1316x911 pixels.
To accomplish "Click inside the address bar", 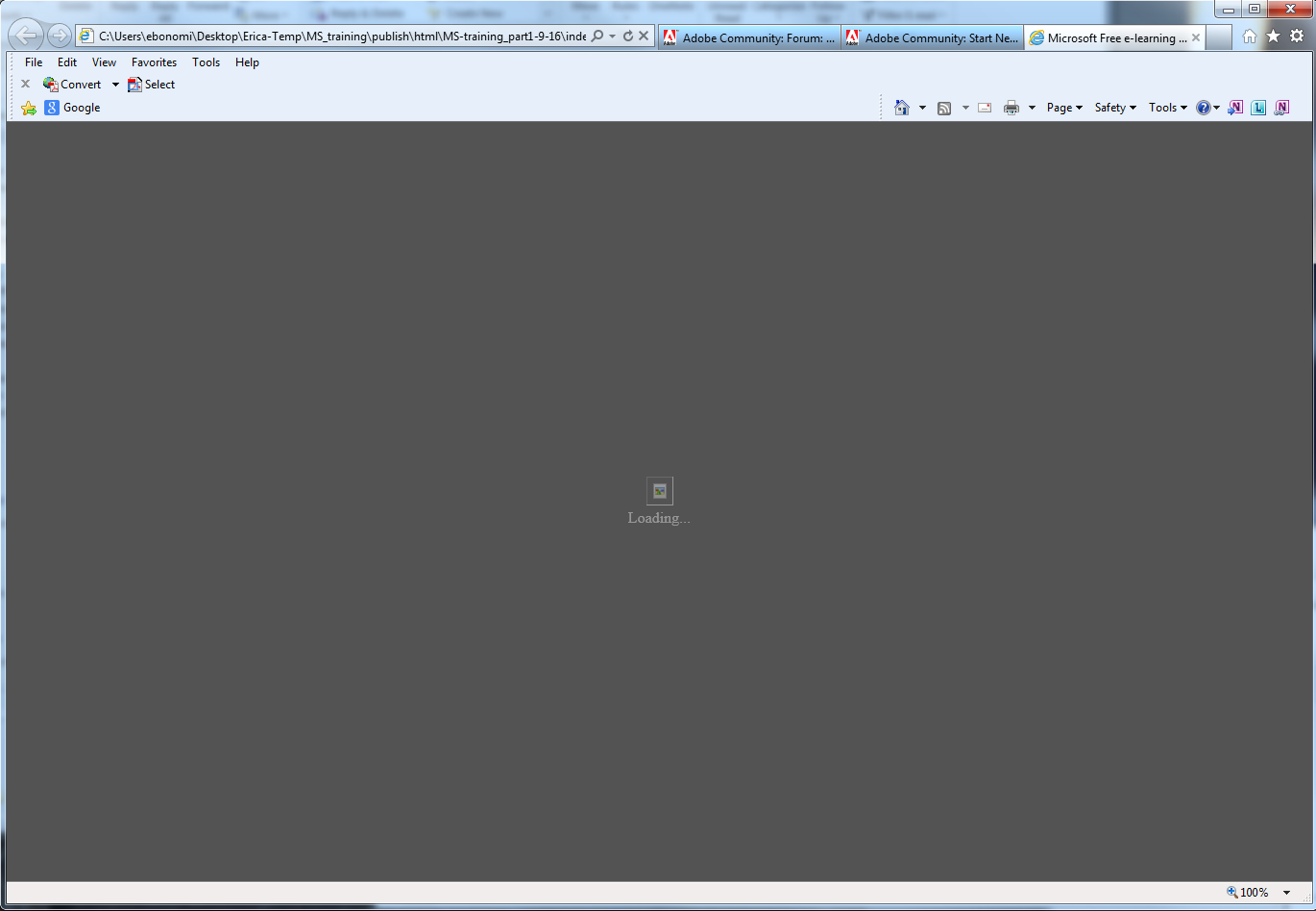I will [336, 35].
